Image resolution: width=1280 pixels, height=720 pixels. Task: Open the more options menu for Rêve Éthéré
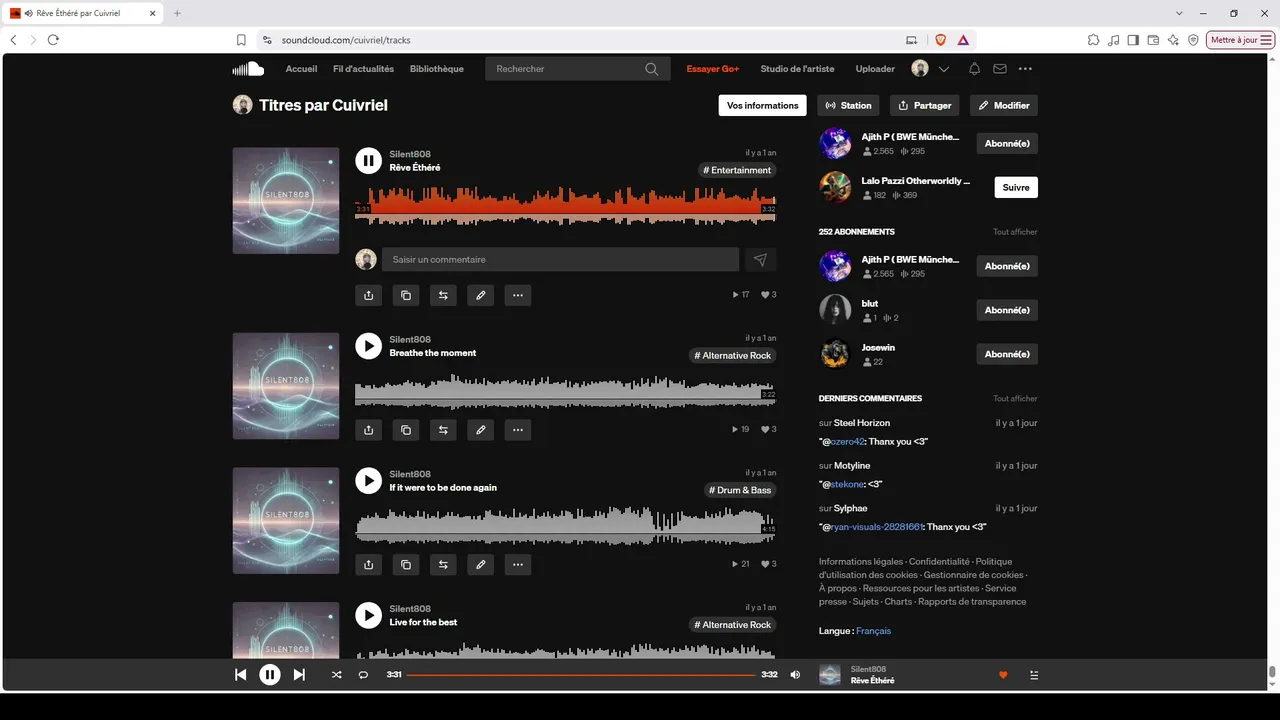517,295
